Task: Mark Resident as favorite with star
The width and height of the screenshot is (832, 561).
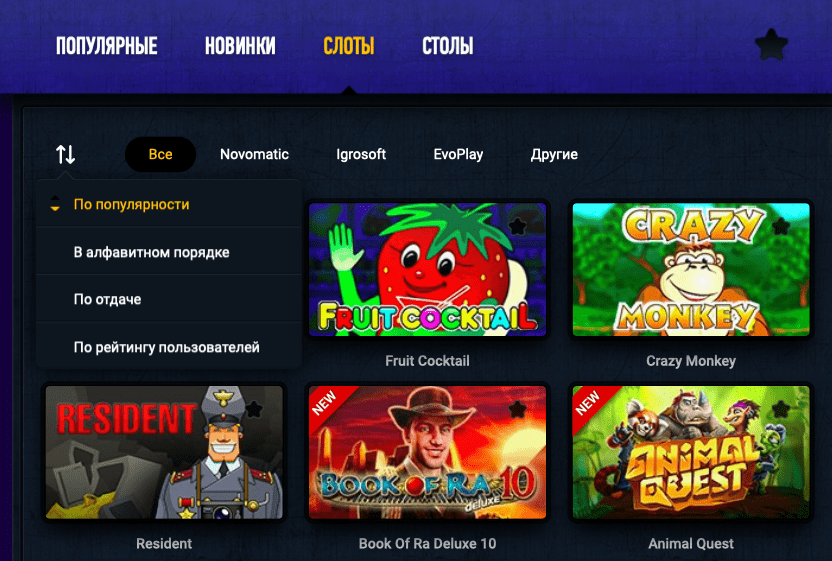Action: tap(254, 409)
